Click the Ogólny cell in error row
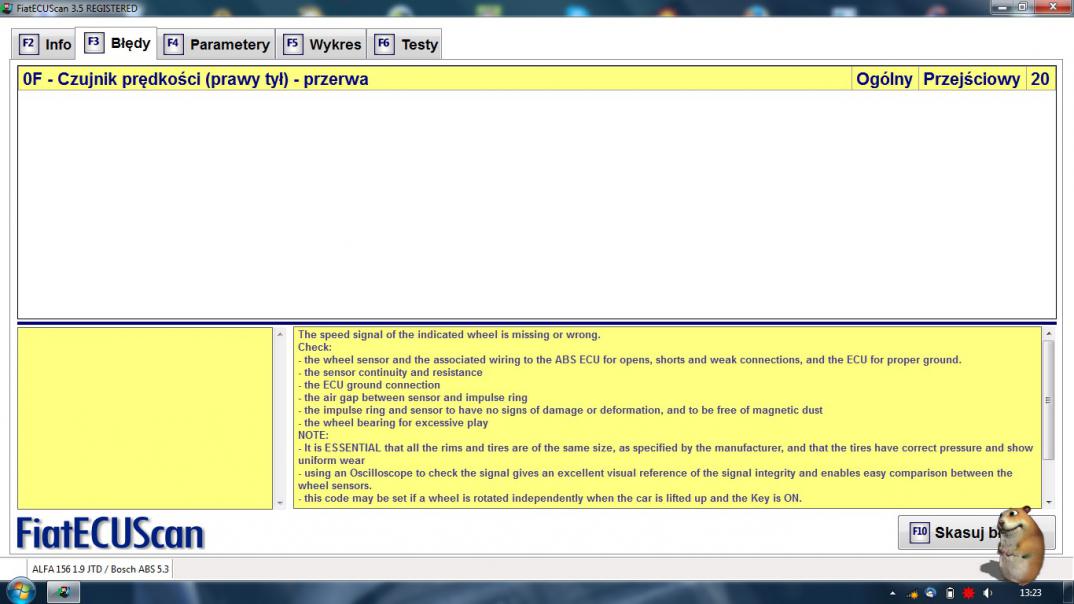Viewport: 1074px width, 604px height. tap(884, 79)
